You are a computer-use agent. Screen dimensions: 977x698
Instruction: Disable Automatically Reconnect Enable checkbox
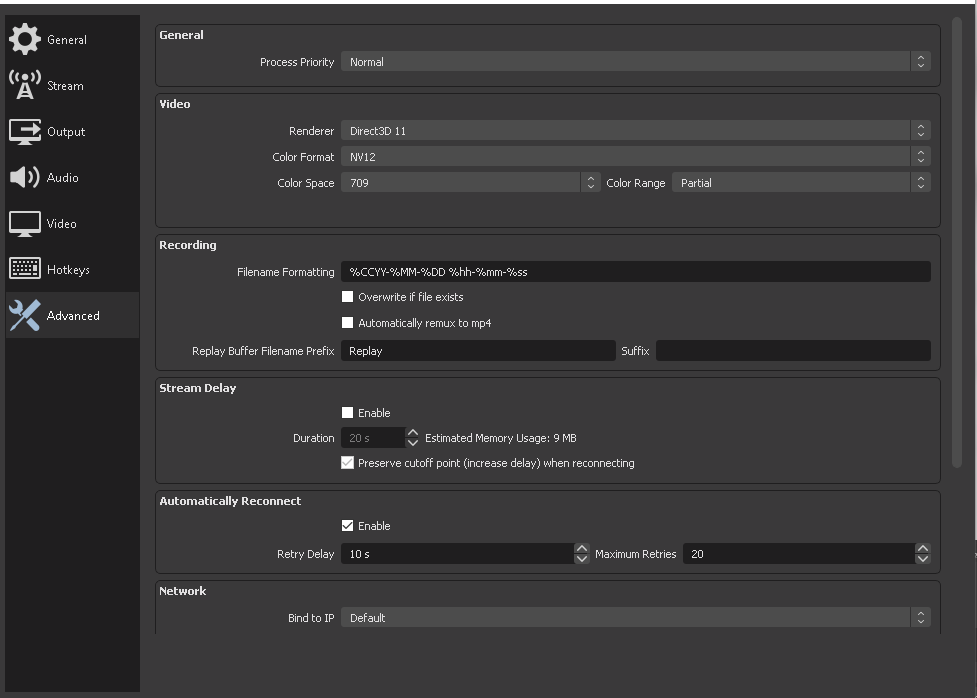348,526
